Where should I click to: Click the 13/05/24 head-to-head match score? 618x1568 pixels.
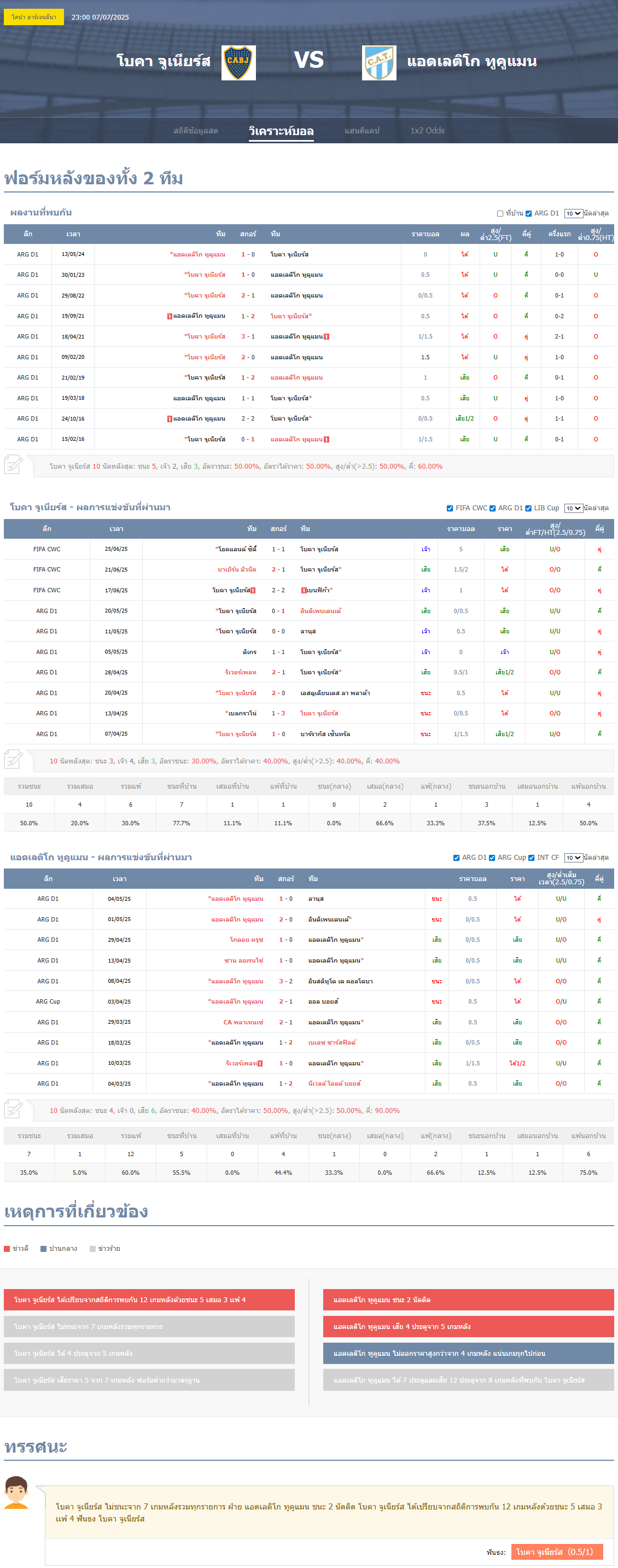point(248,254)
